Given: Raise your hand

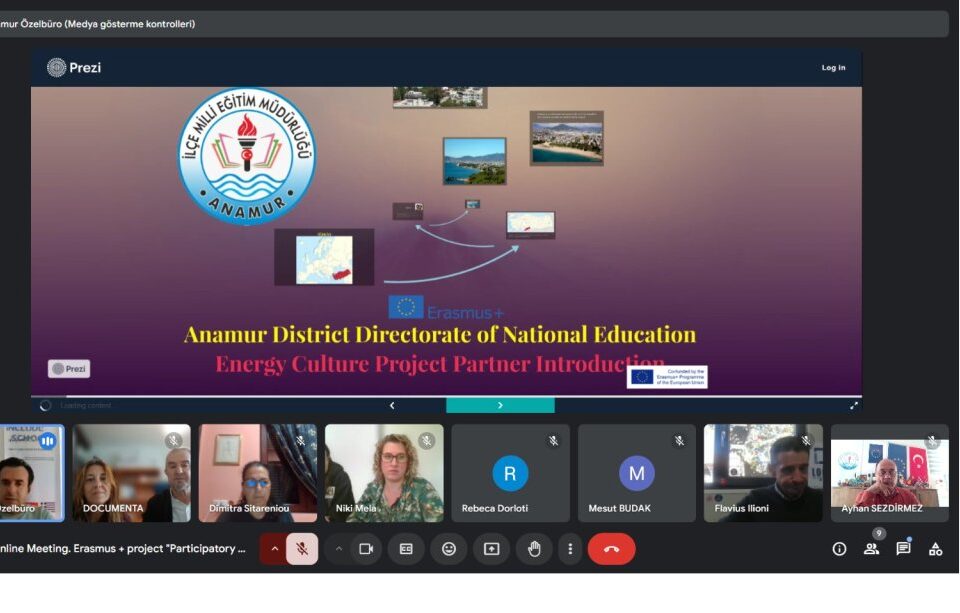Looking at the screenshot, I should (534, 549).
